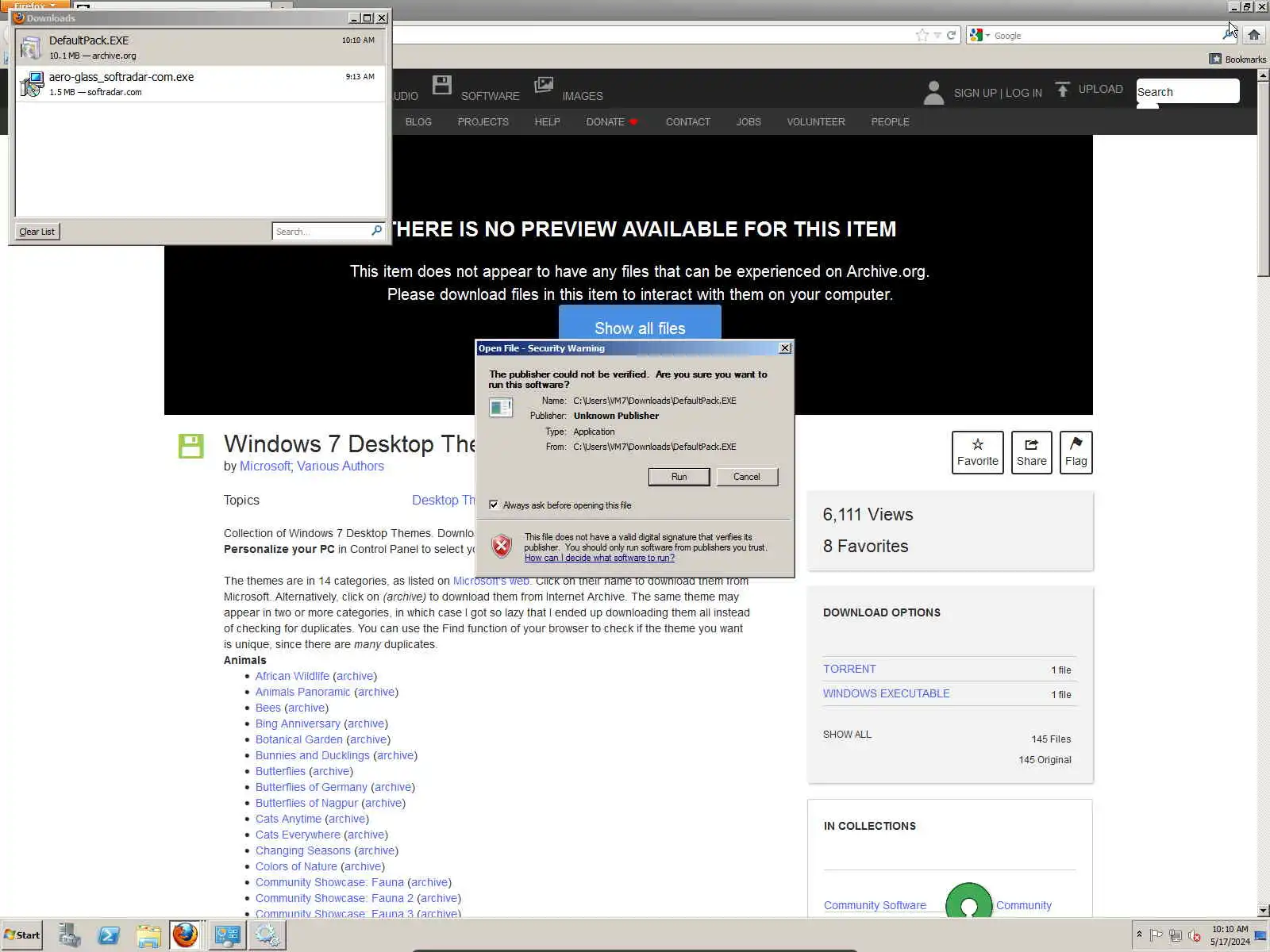Open How can I decide what software to run
This screenshot has height=952, width=1270.
599,558
